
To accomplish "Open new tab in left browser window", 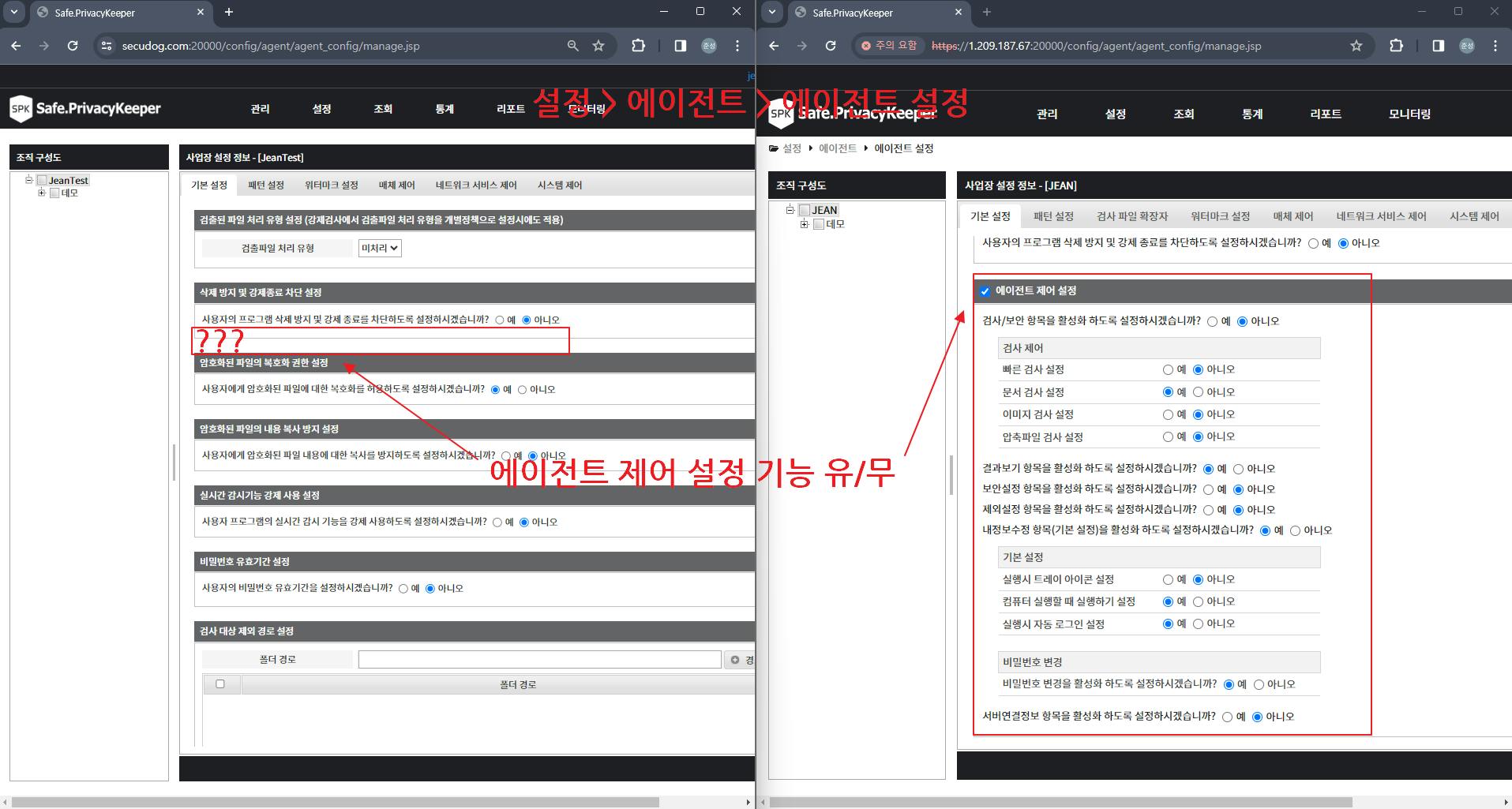I will (x=229, y=12).
